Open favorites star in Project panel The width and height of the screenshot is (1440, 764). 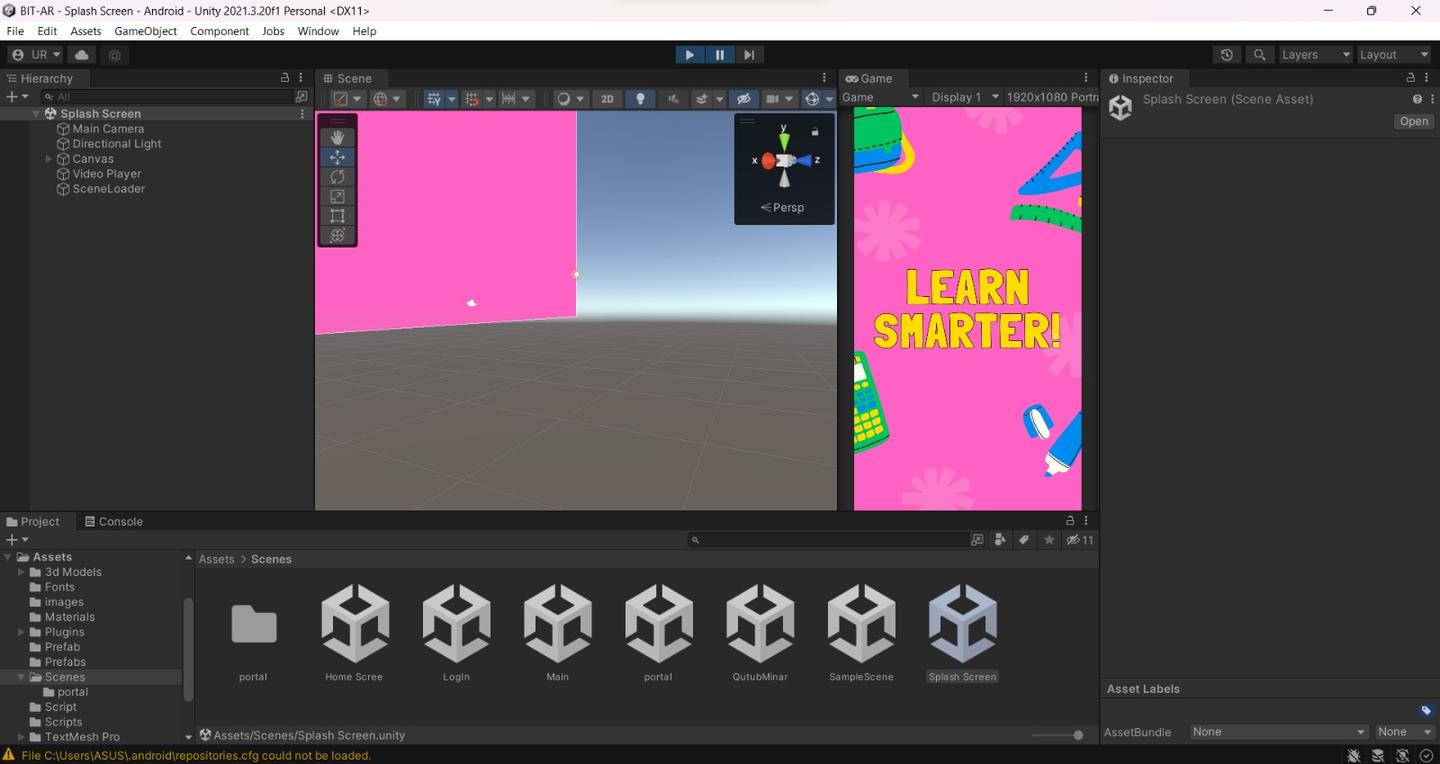point(1048,540)
